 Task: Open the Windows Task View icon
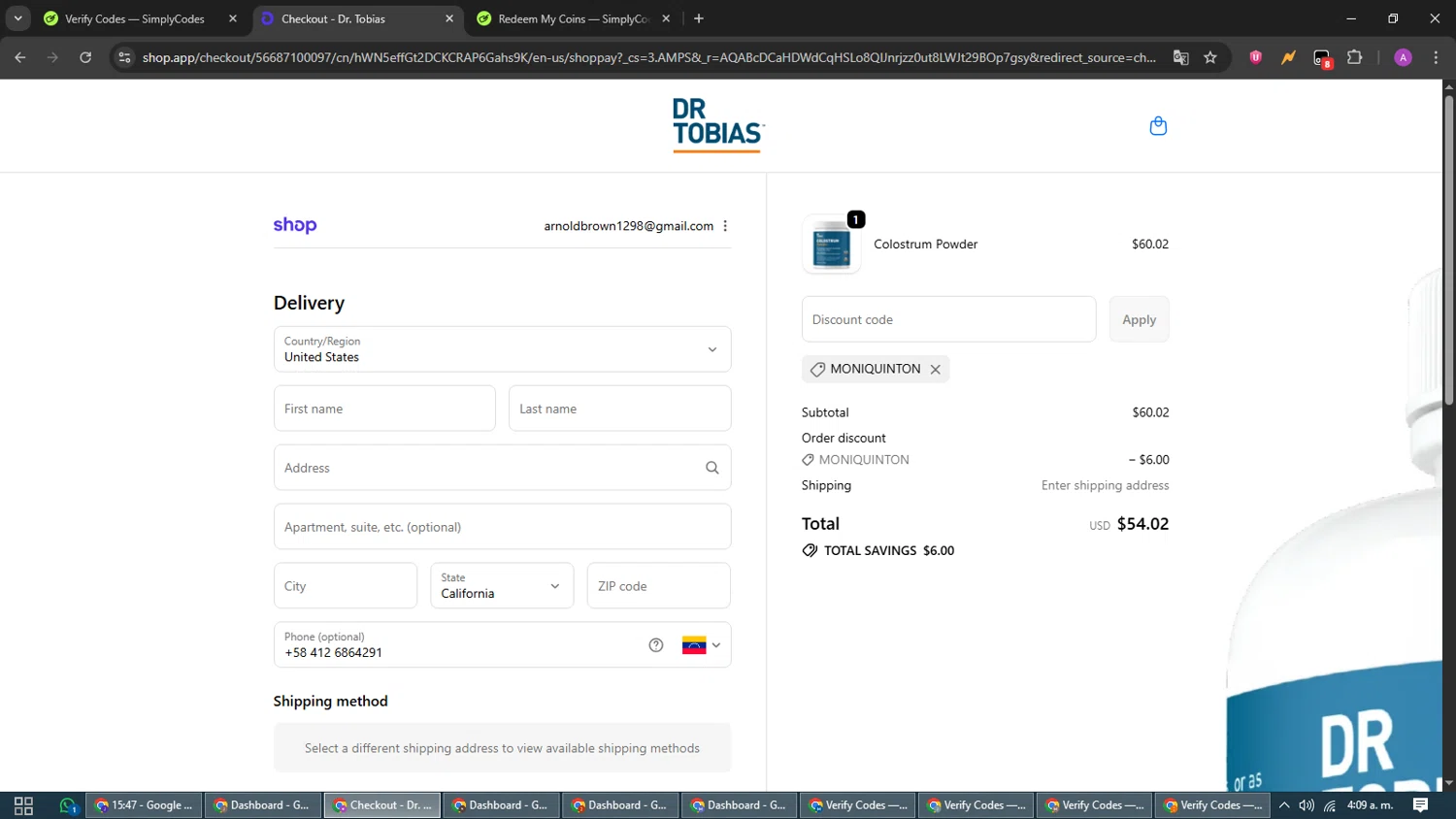23,805
